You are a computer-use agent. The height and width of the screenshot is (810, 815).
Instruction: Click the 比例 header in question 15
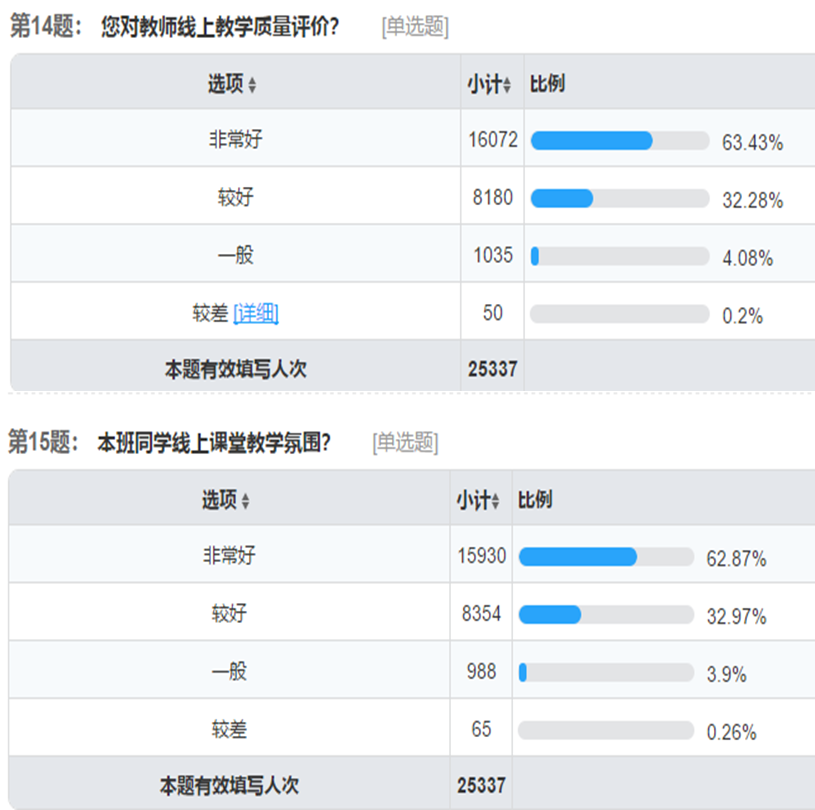(535, 500)
